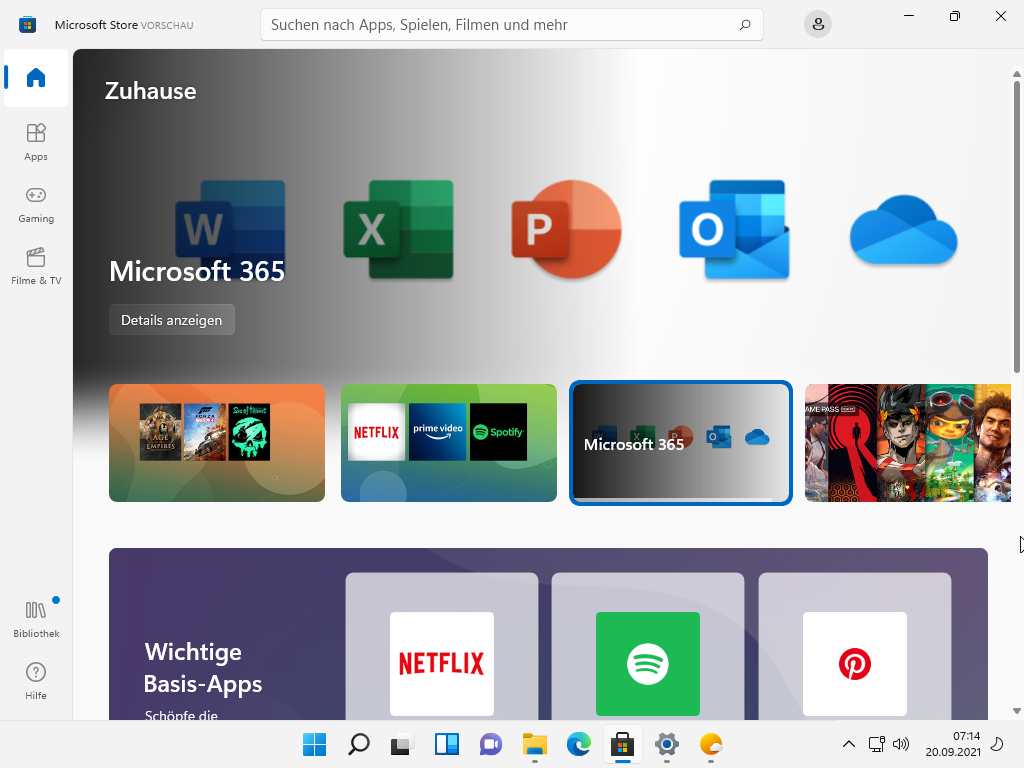
Task: Click Details anzeigen for Microsoft 365
Action: coord(172,320)
